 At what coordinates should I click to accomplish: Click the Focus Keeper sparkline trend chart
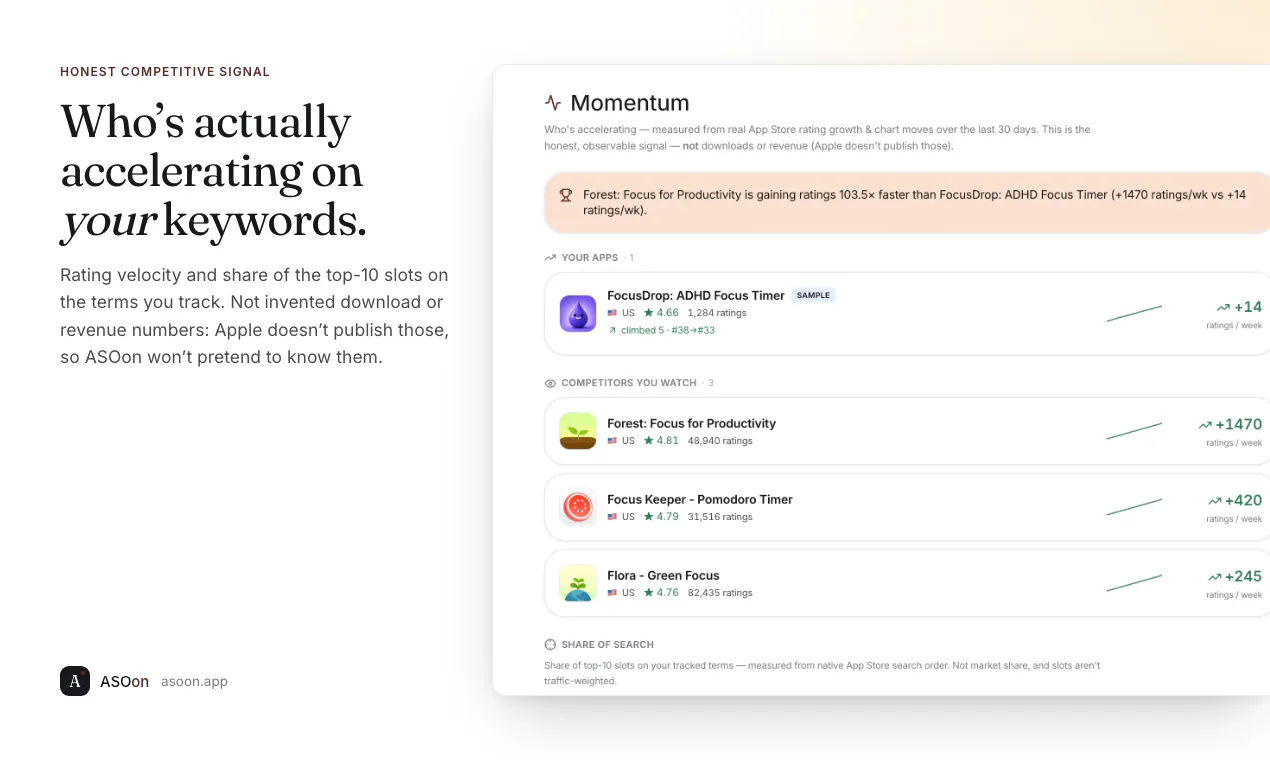click(1134, 507)
